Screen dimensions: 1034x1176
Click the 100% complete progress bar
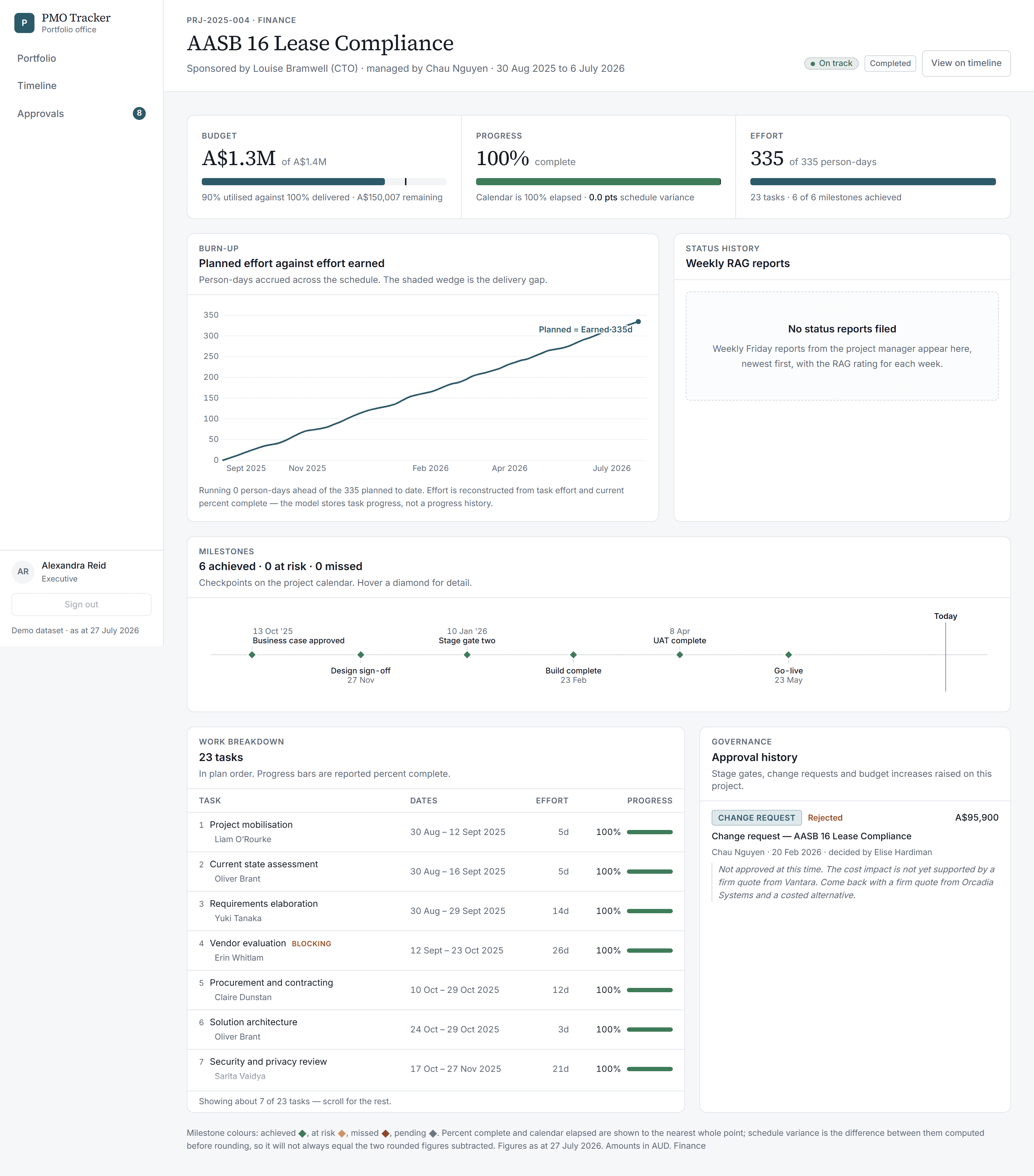598,182
